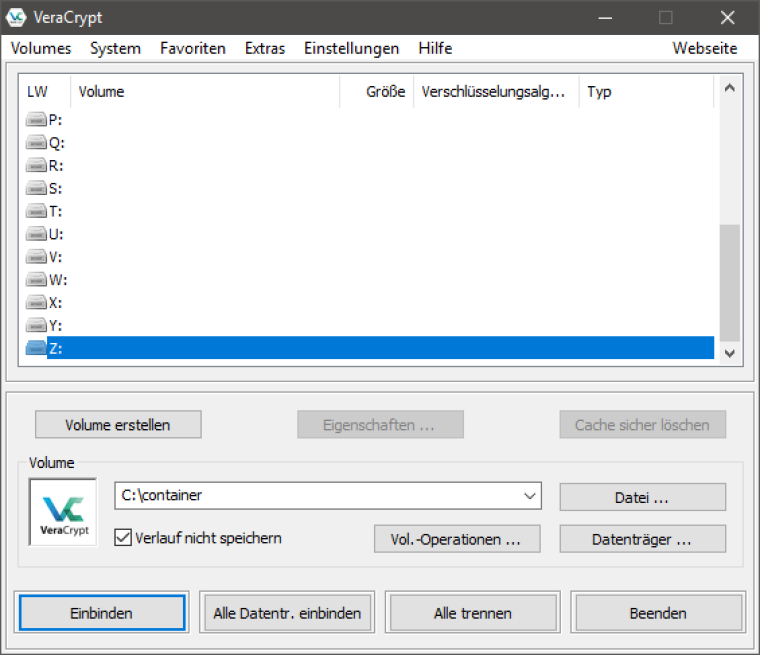Viewport: 760px width, 655px height.
Task: Select the P: drive icon
Action: (36, 119)
